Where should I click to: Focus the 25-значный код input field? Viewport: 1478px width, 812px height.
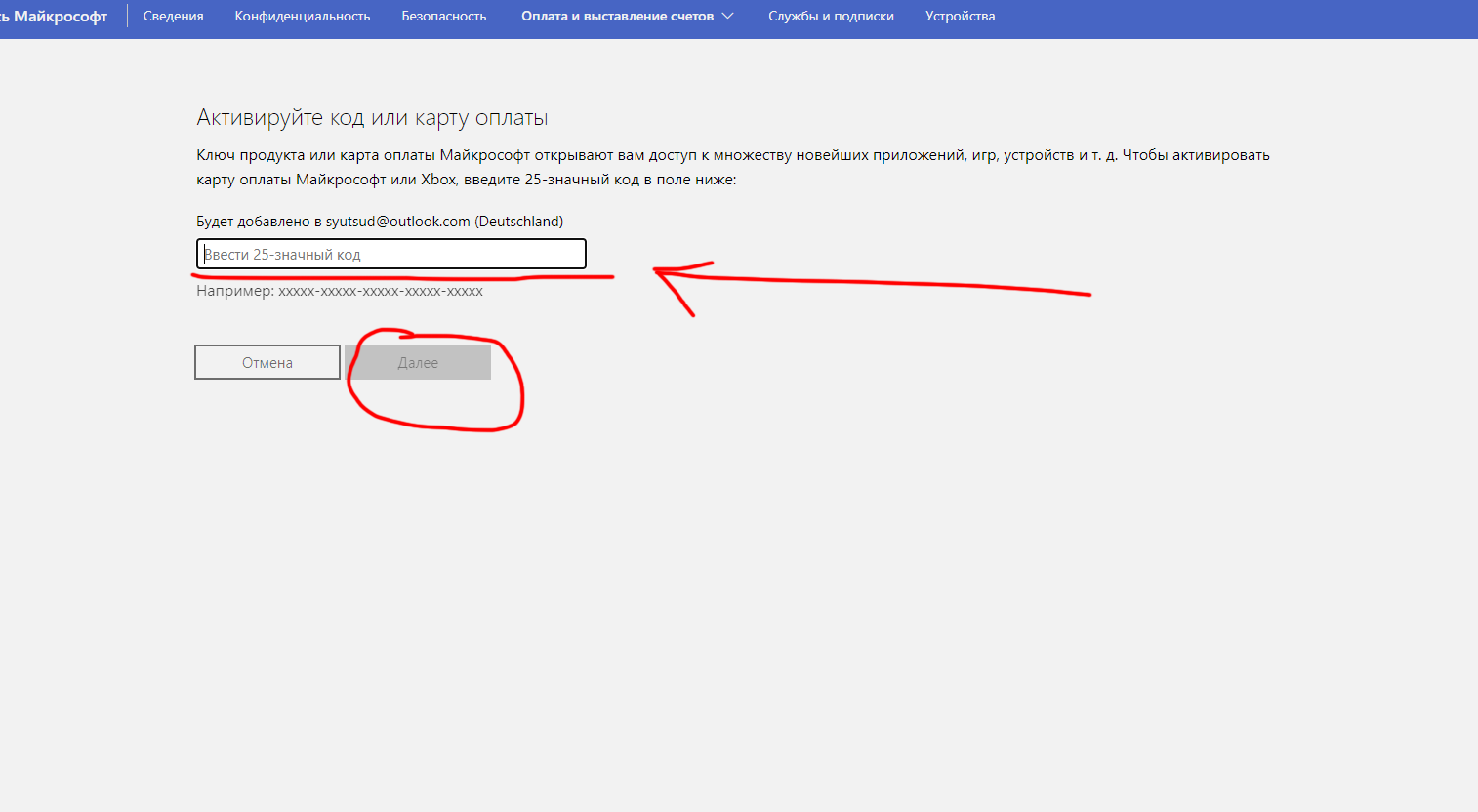point(391,254)
